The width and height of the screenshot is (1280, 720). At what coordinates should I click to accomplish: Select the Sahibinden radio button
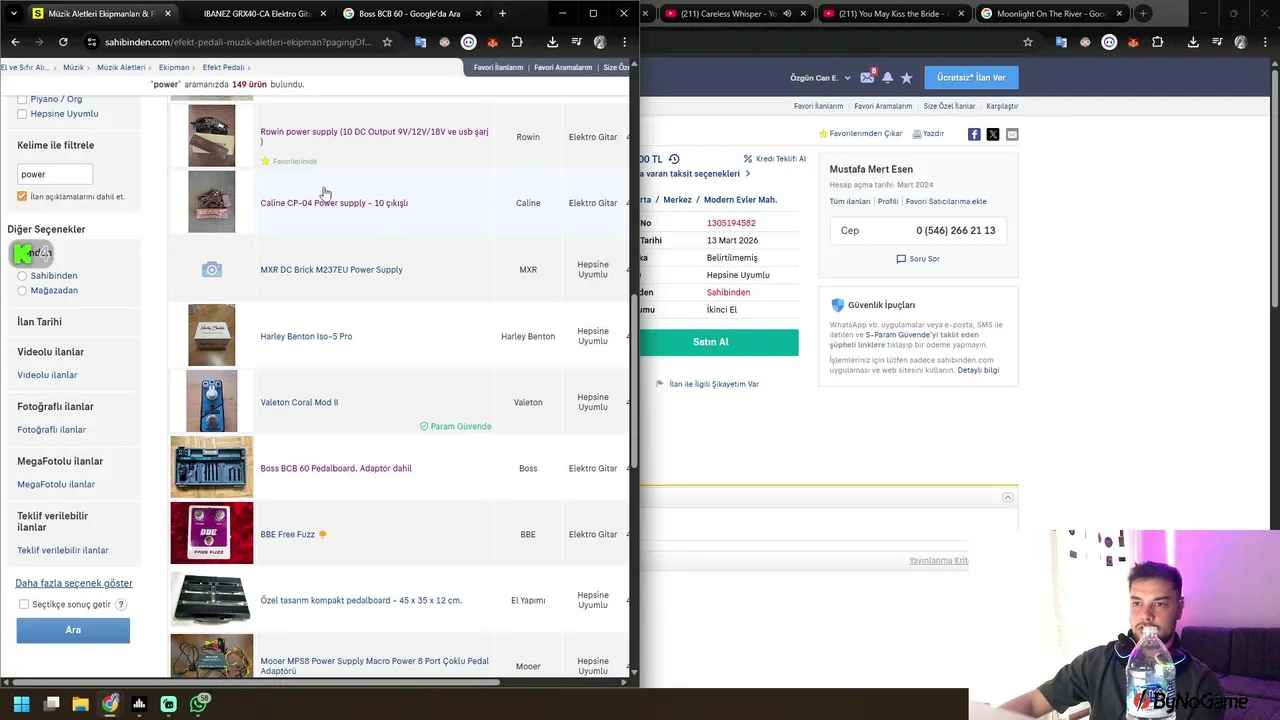(22, 276)
